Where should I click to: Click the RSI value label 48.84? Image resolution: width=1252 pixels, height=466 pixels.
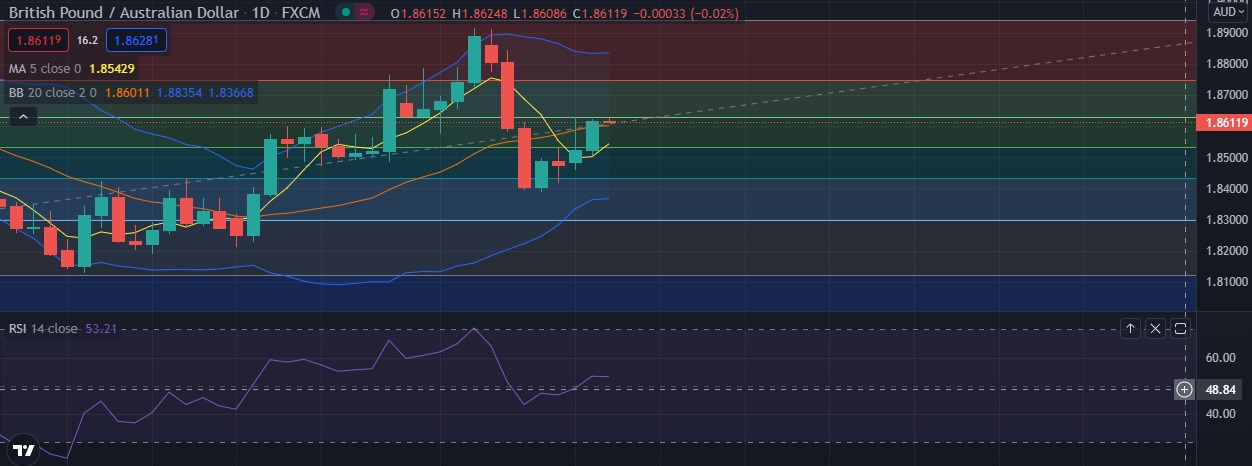1222,389
